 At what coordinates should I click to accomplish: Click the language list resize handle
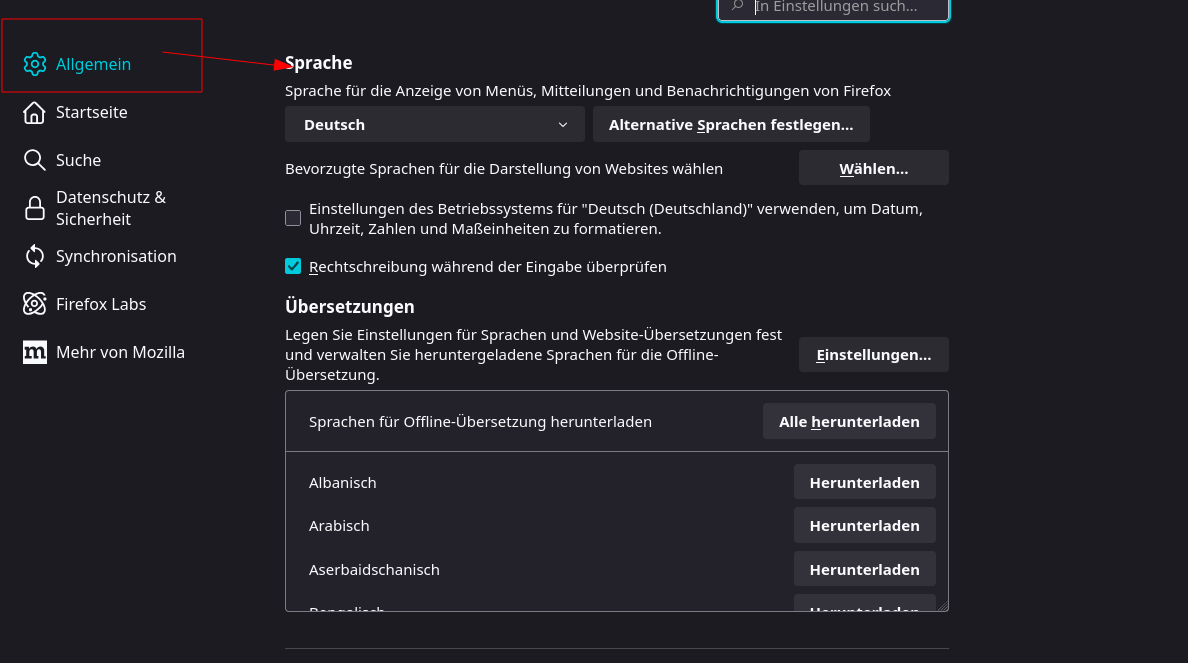click(x=942, y=605)
